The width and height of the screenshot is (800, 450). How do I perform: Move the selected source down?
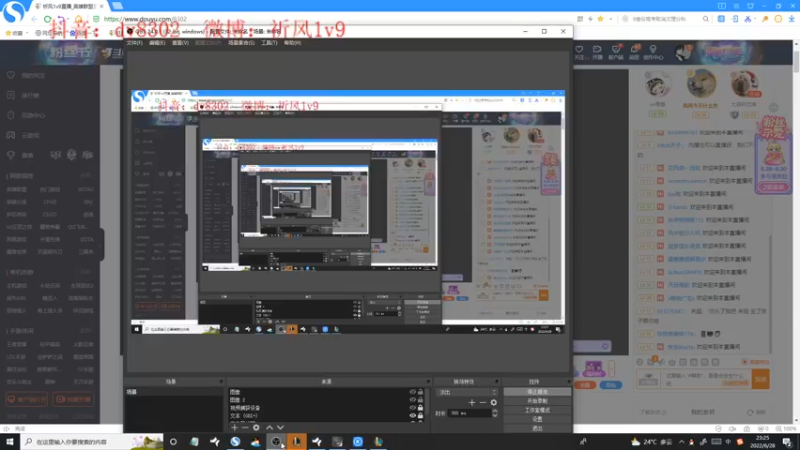[x=280, y=428]
